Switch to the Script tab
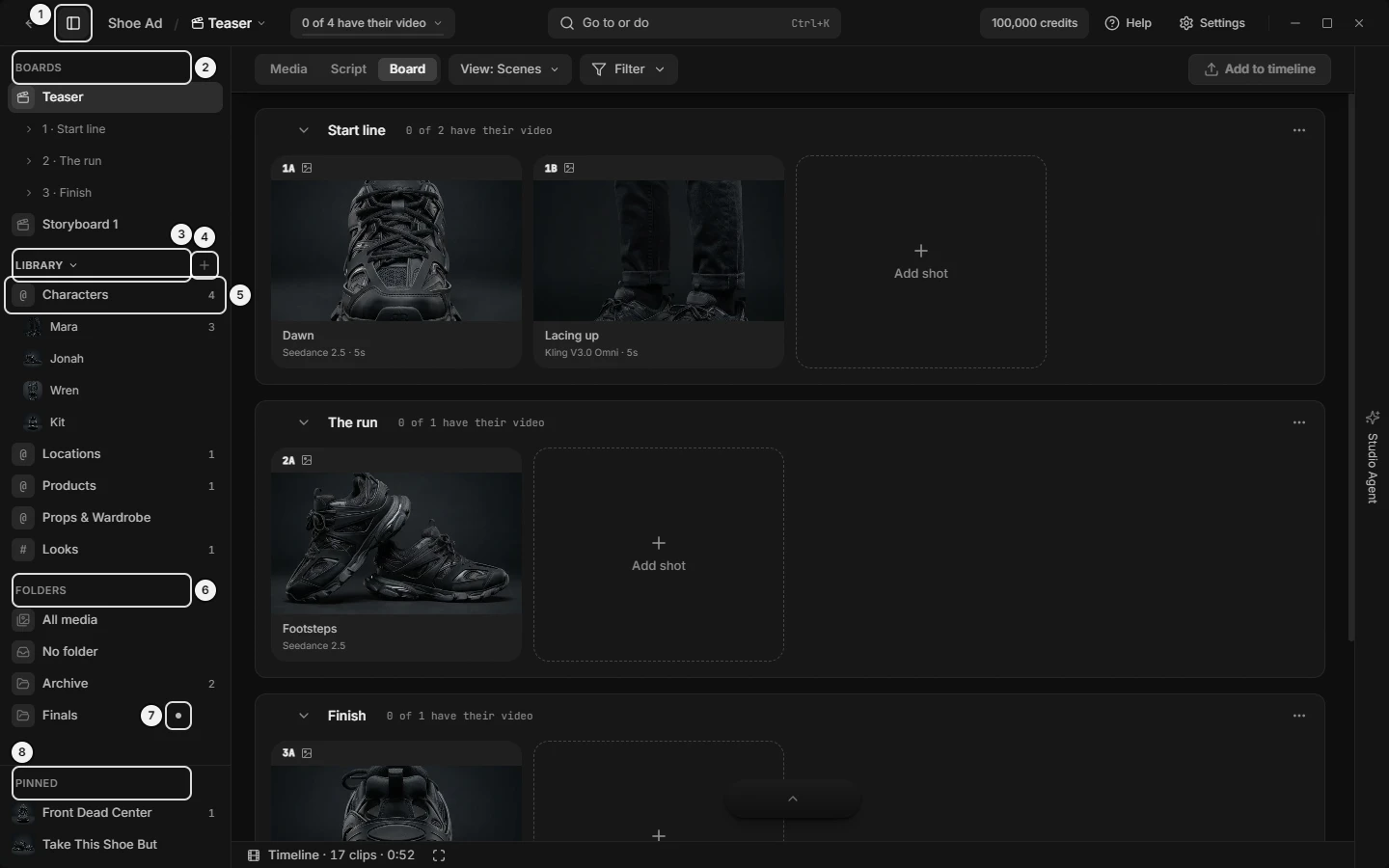 (348, 69)
